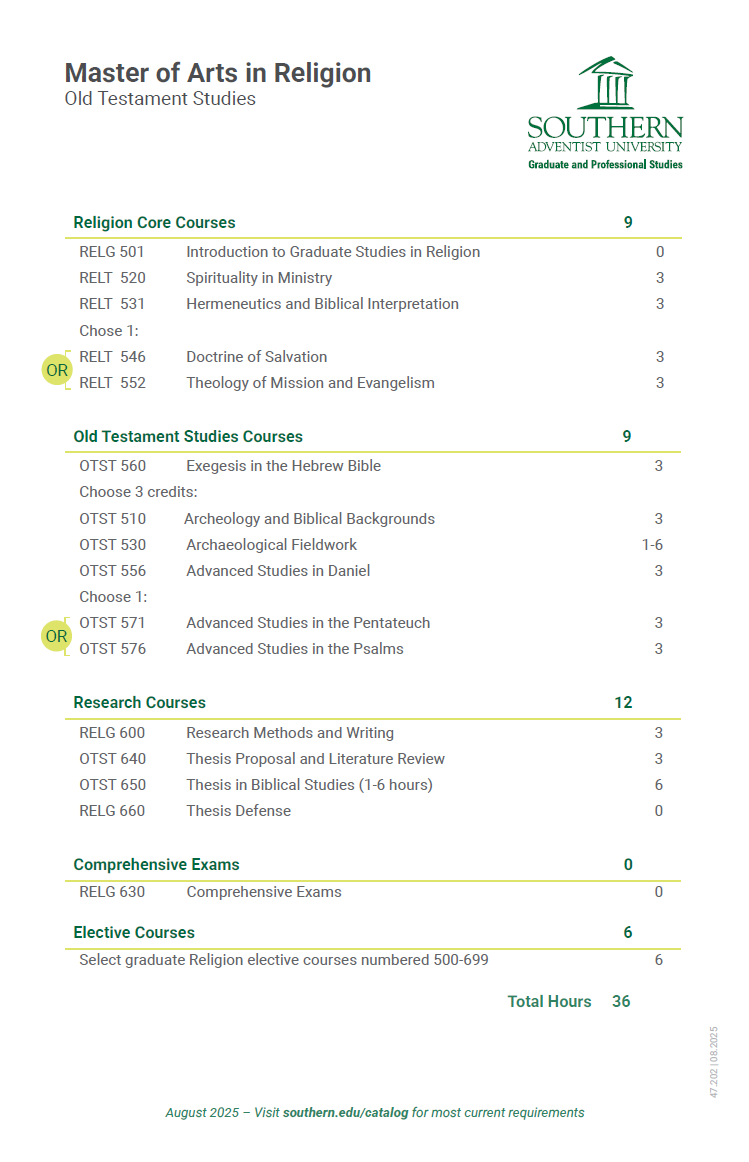Select Exegesis in the Hebrew Bible row

click(x=283, y=465)
